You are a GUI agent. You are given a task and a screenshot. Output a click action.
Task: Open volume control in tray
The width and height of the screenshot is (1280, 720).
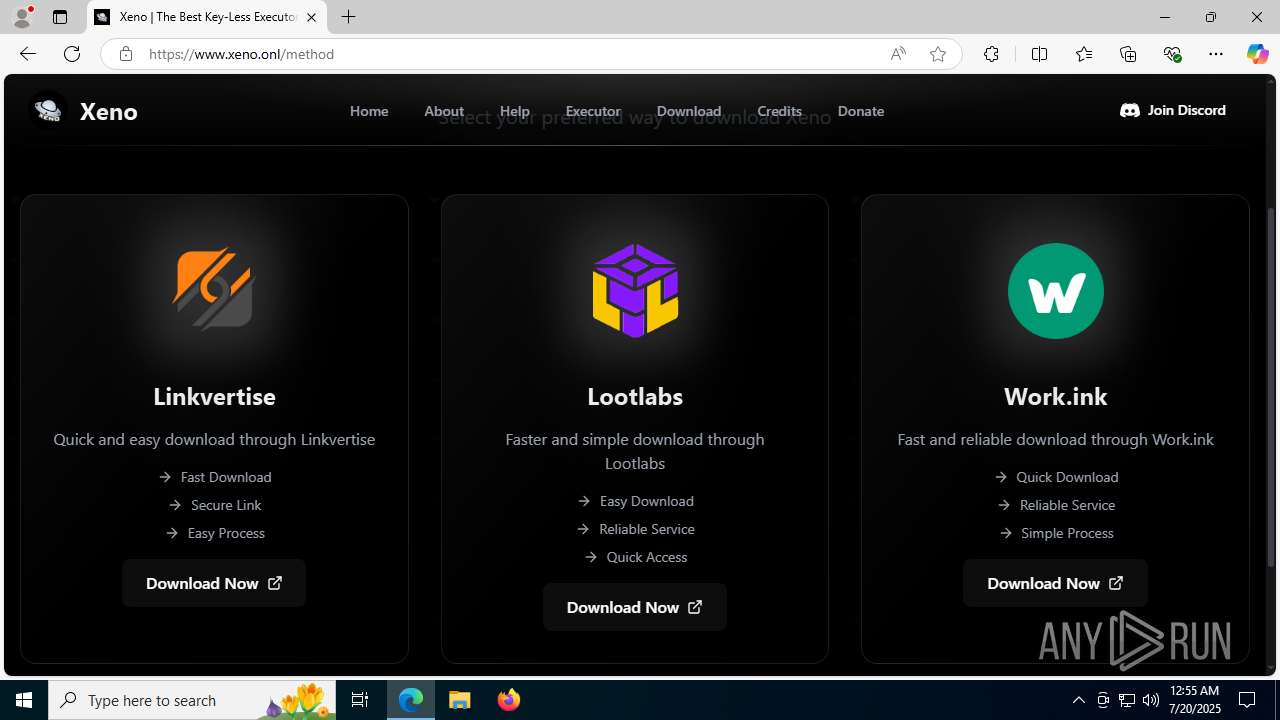coord(1151,700)
